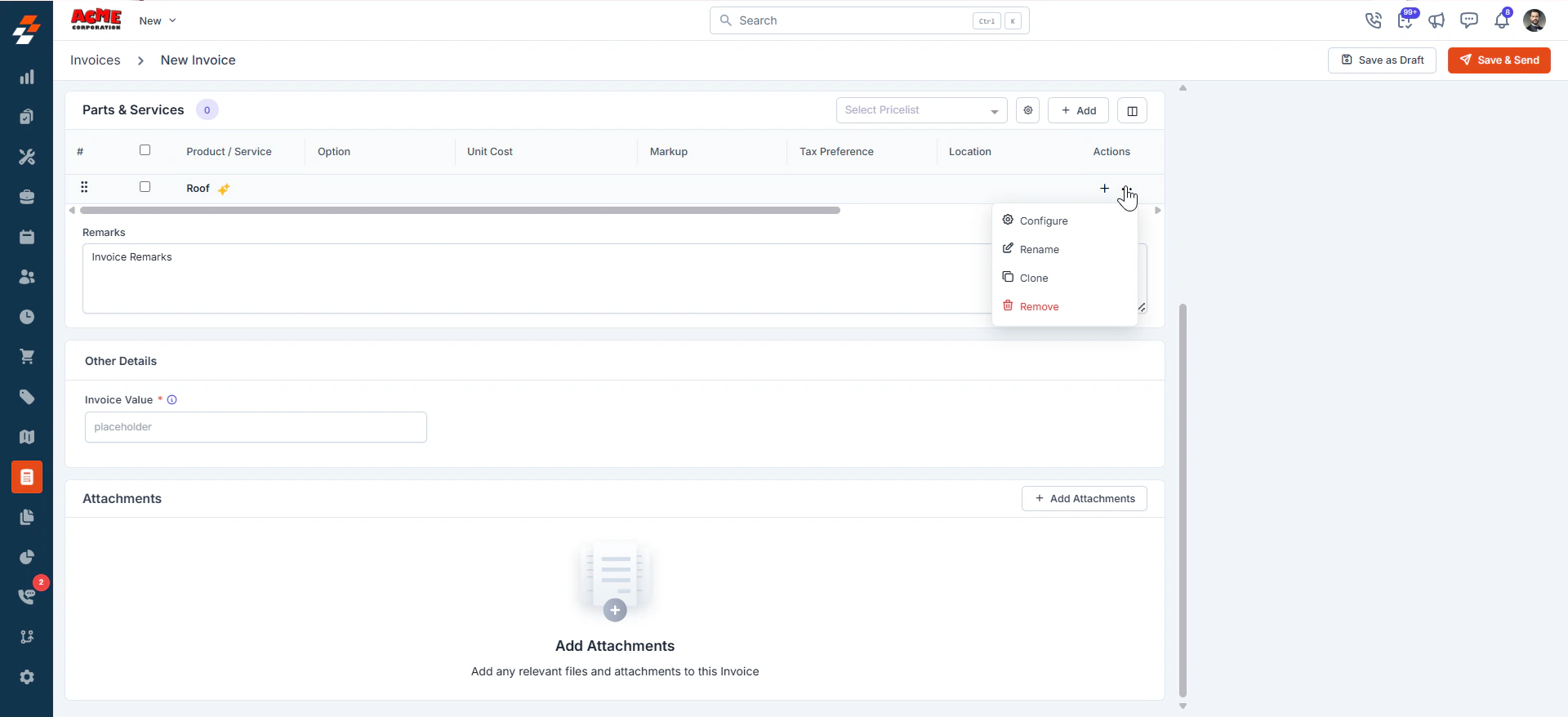This screenshot has width=1568, height=717.
Task: Open the documents copy sidebar icon
Action: coord(27,517)
